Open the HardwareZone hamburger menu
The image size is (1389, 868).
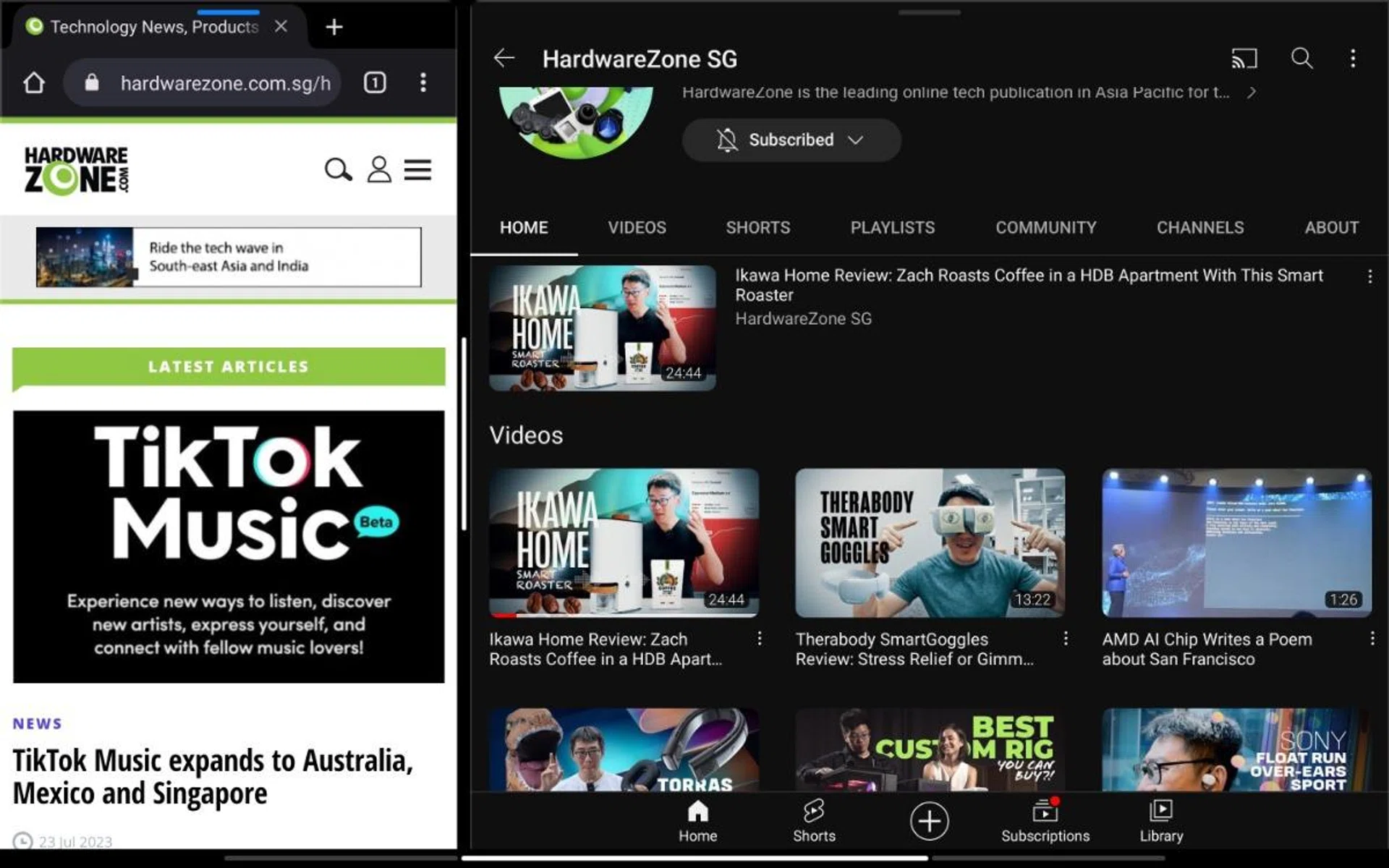pyautogui.click(x=418, y=170)
